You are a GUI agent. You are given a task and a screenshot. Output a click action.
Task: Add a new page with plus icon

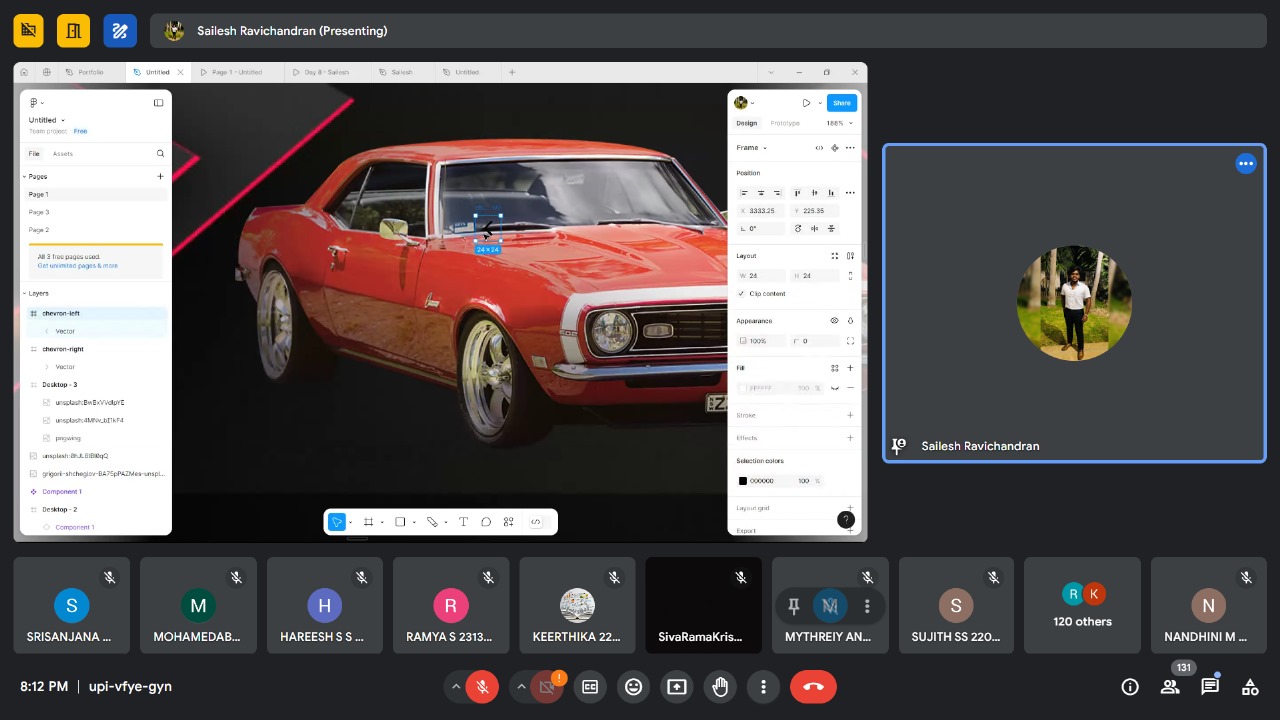[x=160, y=176]
